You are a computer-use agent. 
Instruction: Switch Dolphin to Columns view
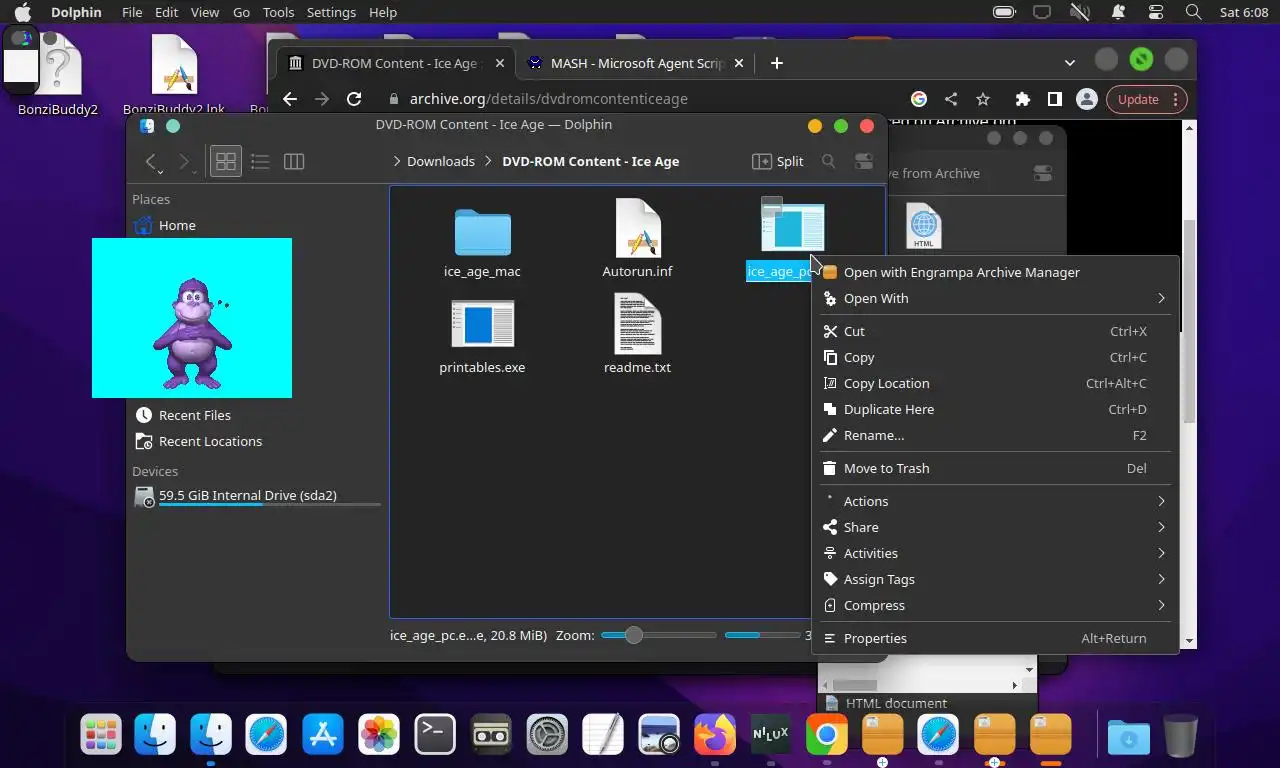pyautogui.click(x=294, y=161)
